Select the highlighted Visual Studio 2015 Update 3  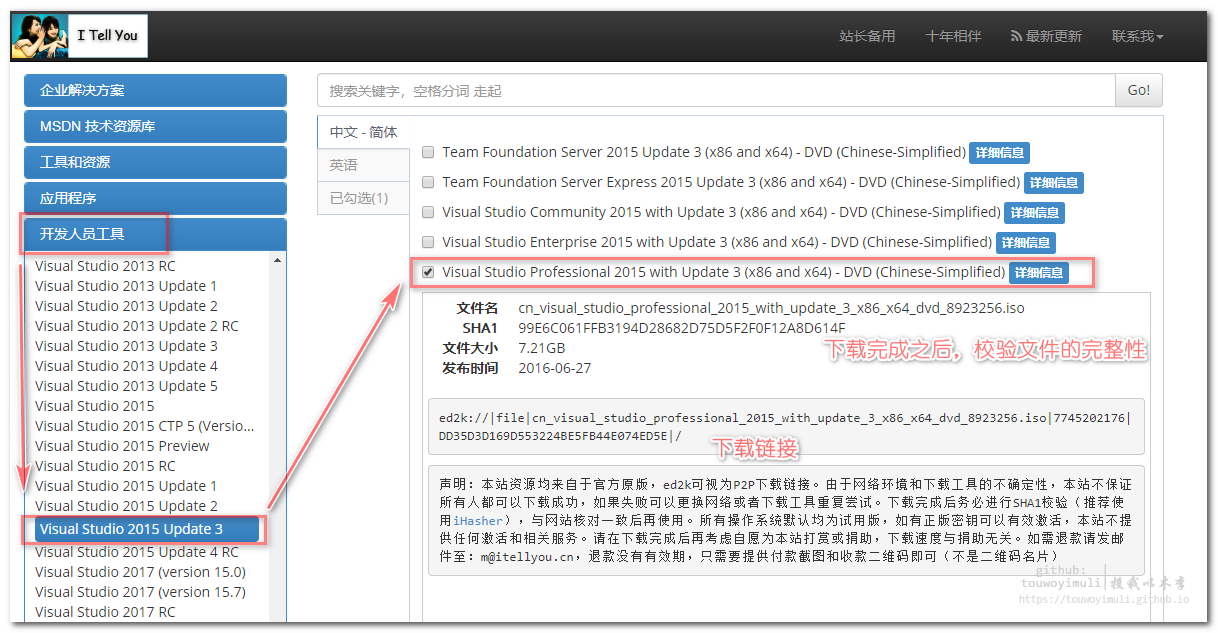click(x=146, y=529)
